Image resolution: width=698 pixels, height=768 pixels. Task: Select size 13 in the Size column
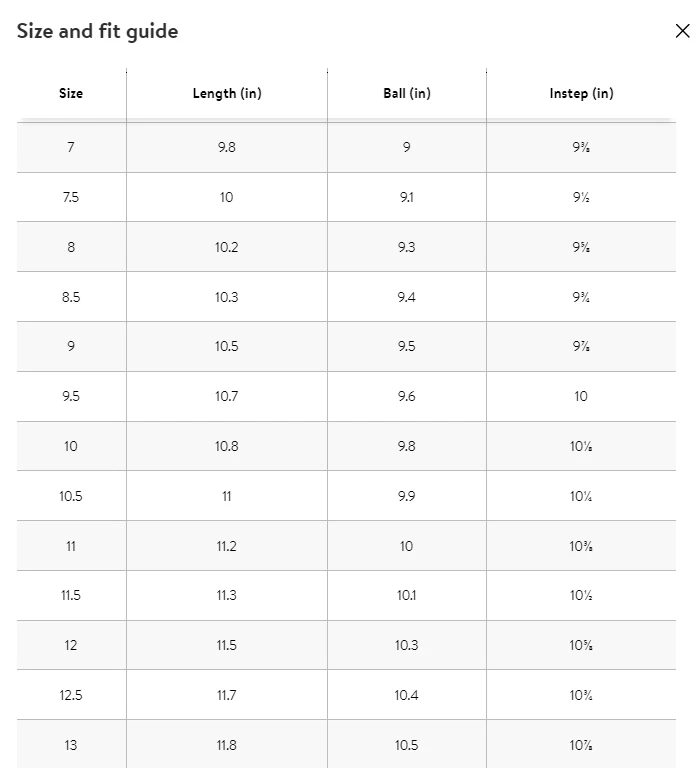click(x=71, y=745)
